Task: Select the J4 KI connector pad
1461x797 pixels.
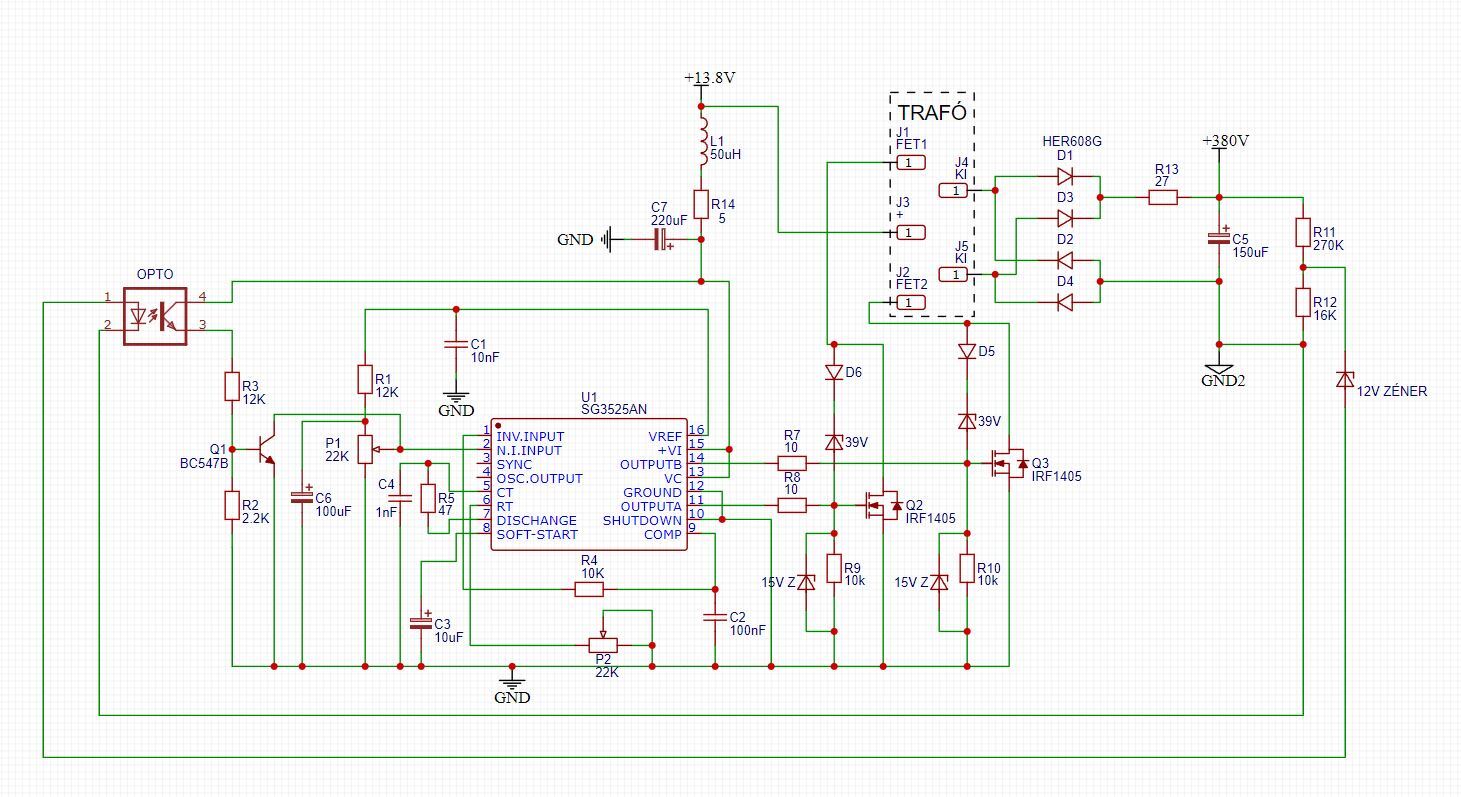Action: [x=953, y=190]
